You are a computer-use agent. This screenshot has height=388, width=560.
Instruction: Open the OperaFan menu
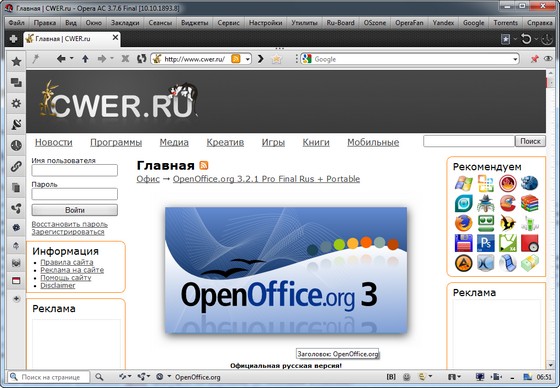(409, 23)
